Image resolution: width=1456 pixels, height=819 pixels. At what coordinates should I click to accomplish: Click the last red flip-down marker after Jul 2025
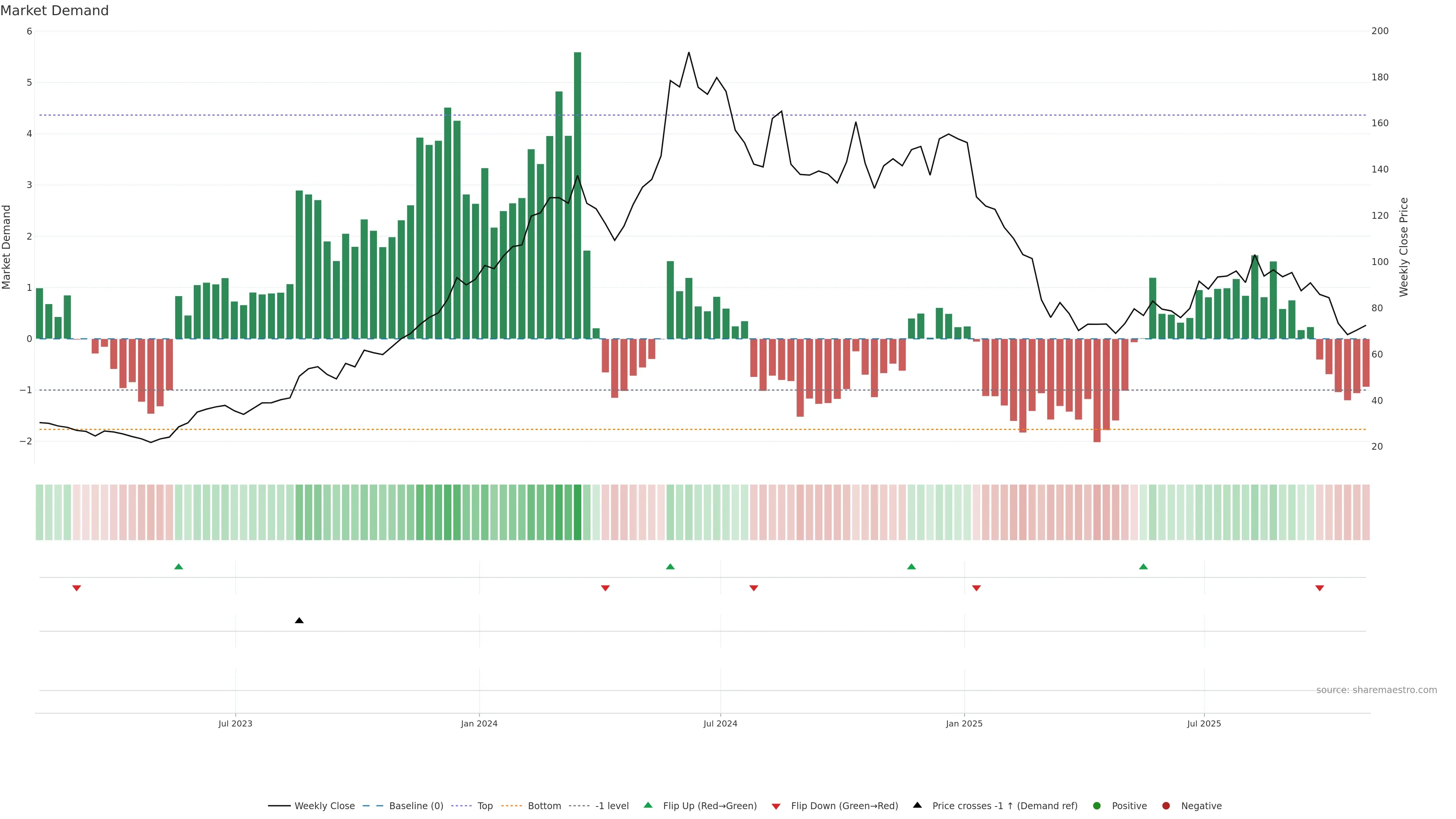tap(1320, 588)
